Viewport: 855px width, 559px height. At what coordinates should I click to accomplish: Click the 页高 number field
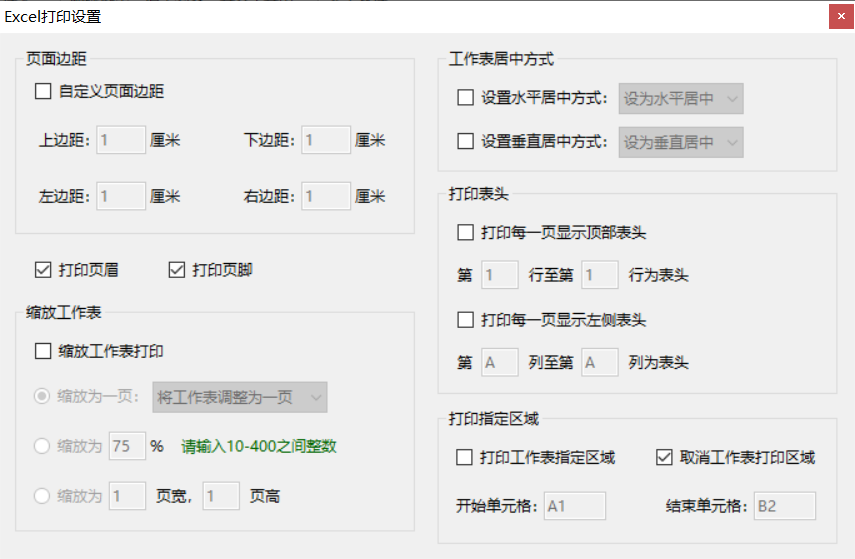(221, 496)
